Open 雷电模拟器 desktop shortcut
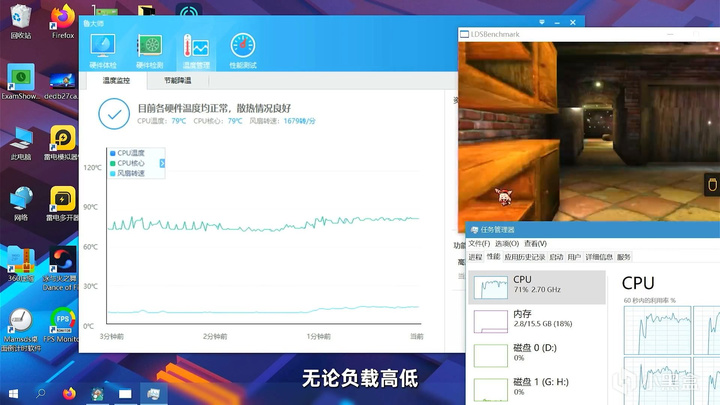 point(62,143)
